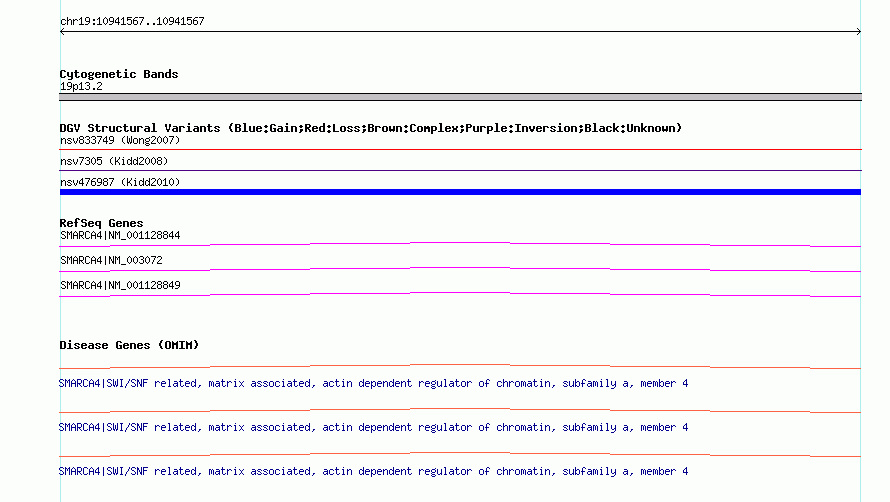Image resolution: width=890 pixels, height=502 pixels.
Task: Click the gray 19p13.2 cytogenetic band bar
Action: click(460, 97)
